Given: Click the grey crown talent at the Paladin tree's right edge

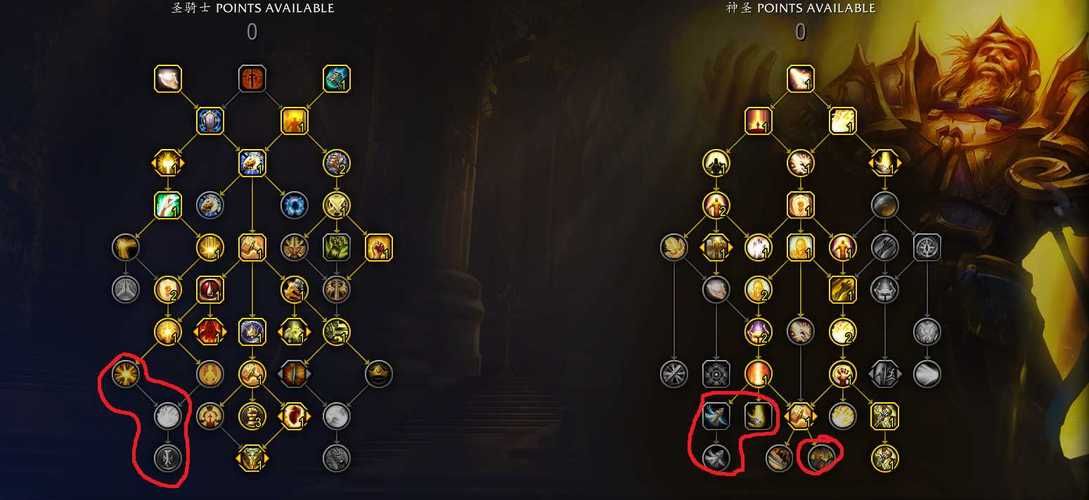Looking at the screenshot, I should (x=379, y=374).
